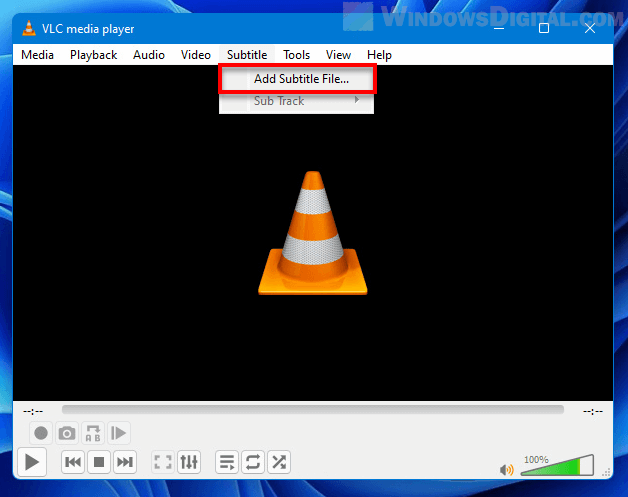This screenshot has width=628, height=497.
Task: Toggle loop repeat mode
Action: (x=253, y=462)
